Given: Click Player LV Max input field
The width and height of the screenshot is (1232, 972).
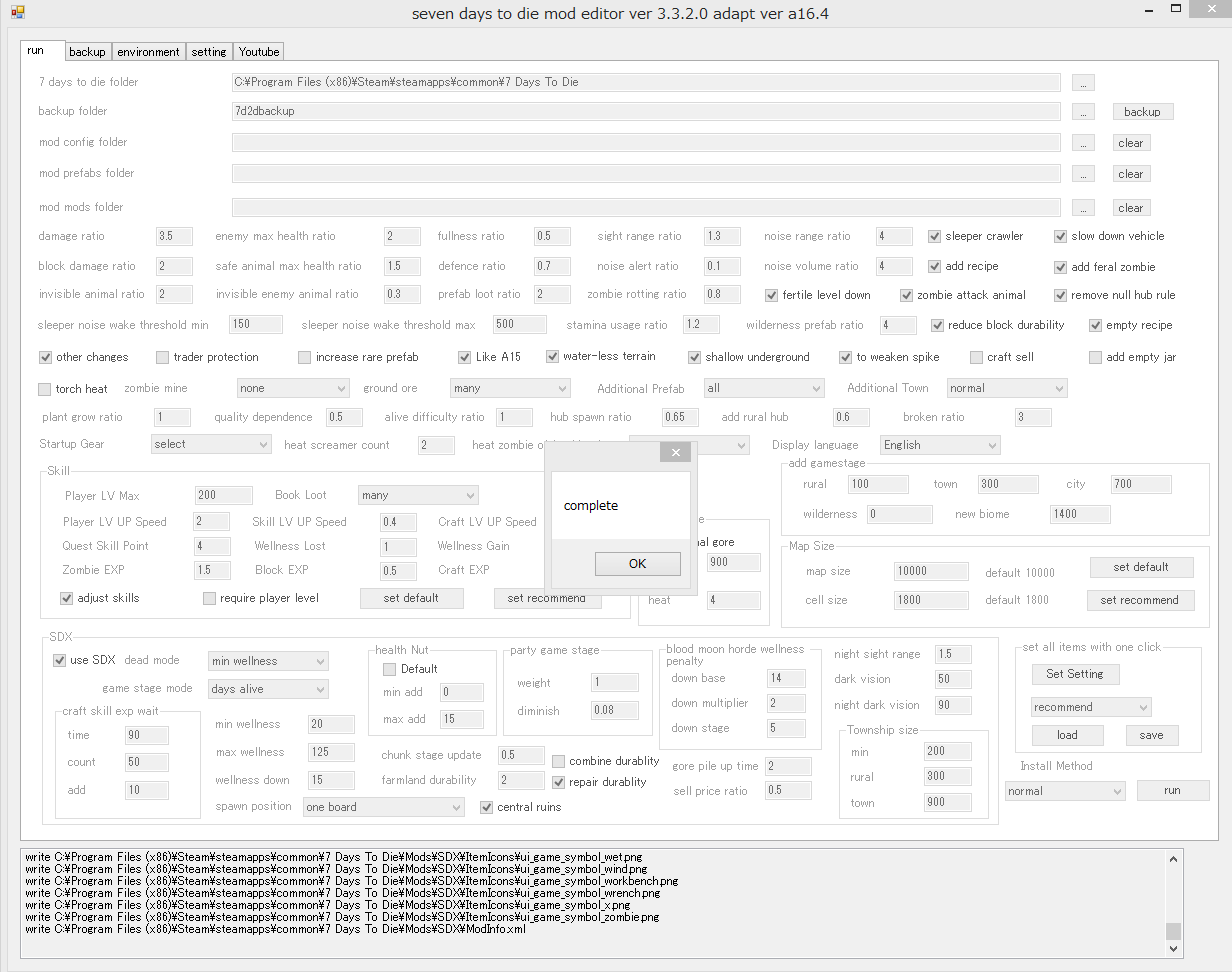Looking at the screenshot, I should (x=224, y=495).
